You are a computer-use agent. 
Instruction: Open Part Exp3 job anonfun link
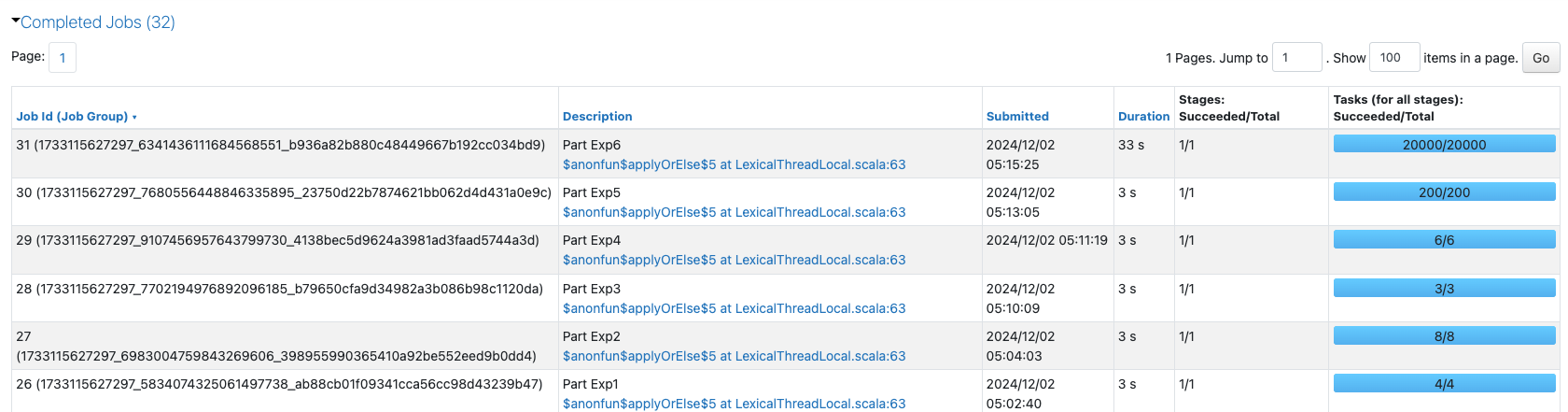tap(734, 308)
